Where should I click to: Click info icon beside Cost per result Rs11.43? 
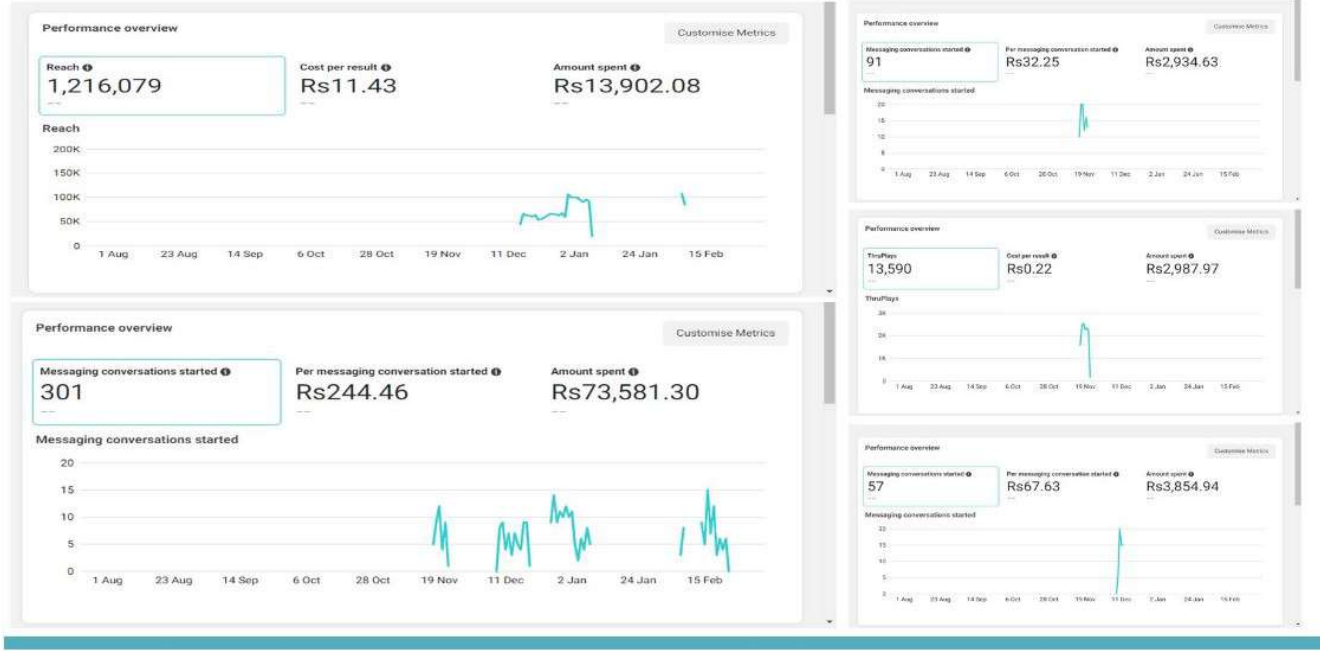(386, 68)
